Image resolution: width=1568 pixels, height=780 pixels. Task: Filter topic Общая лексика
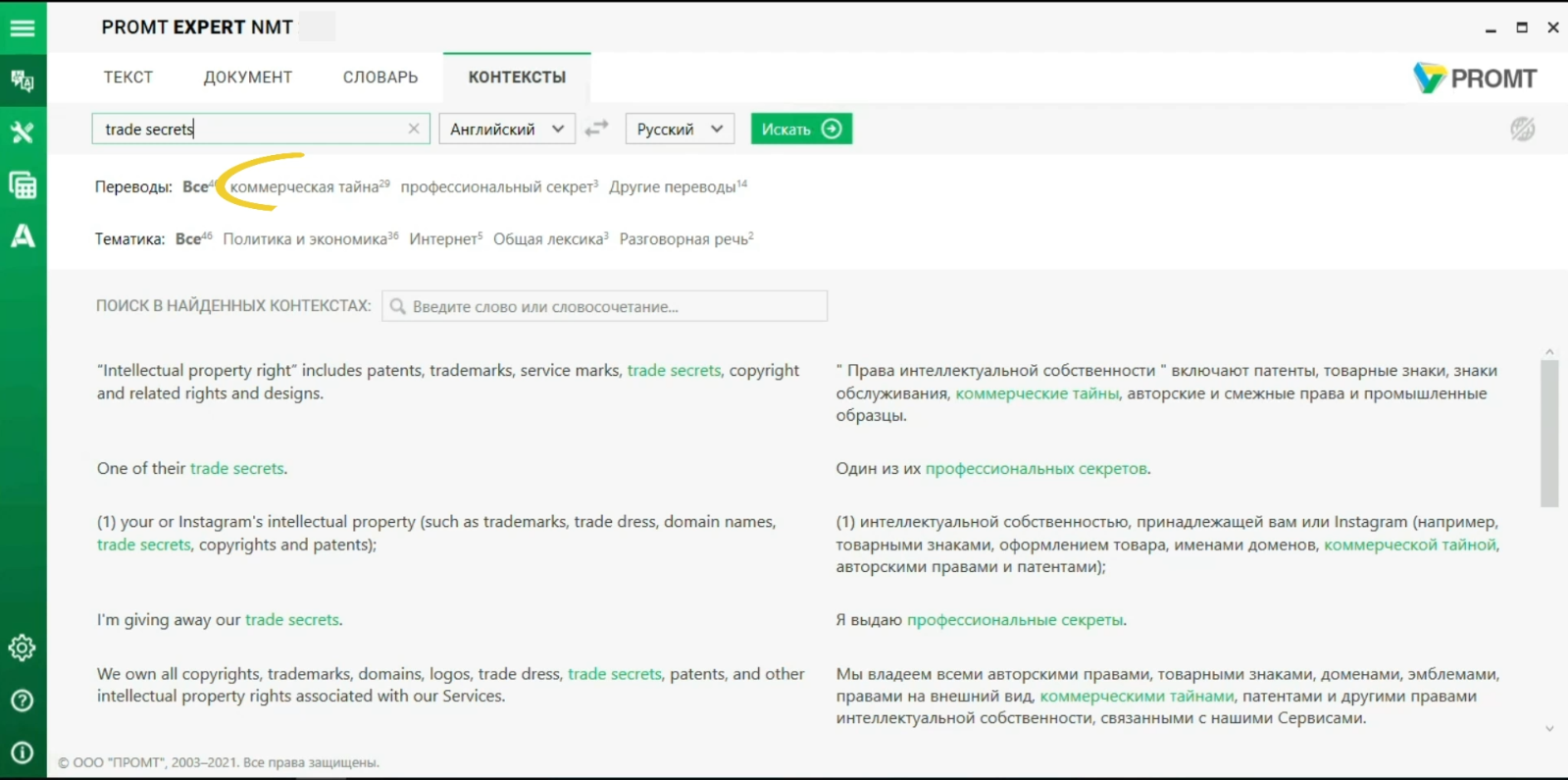point(550,238)
